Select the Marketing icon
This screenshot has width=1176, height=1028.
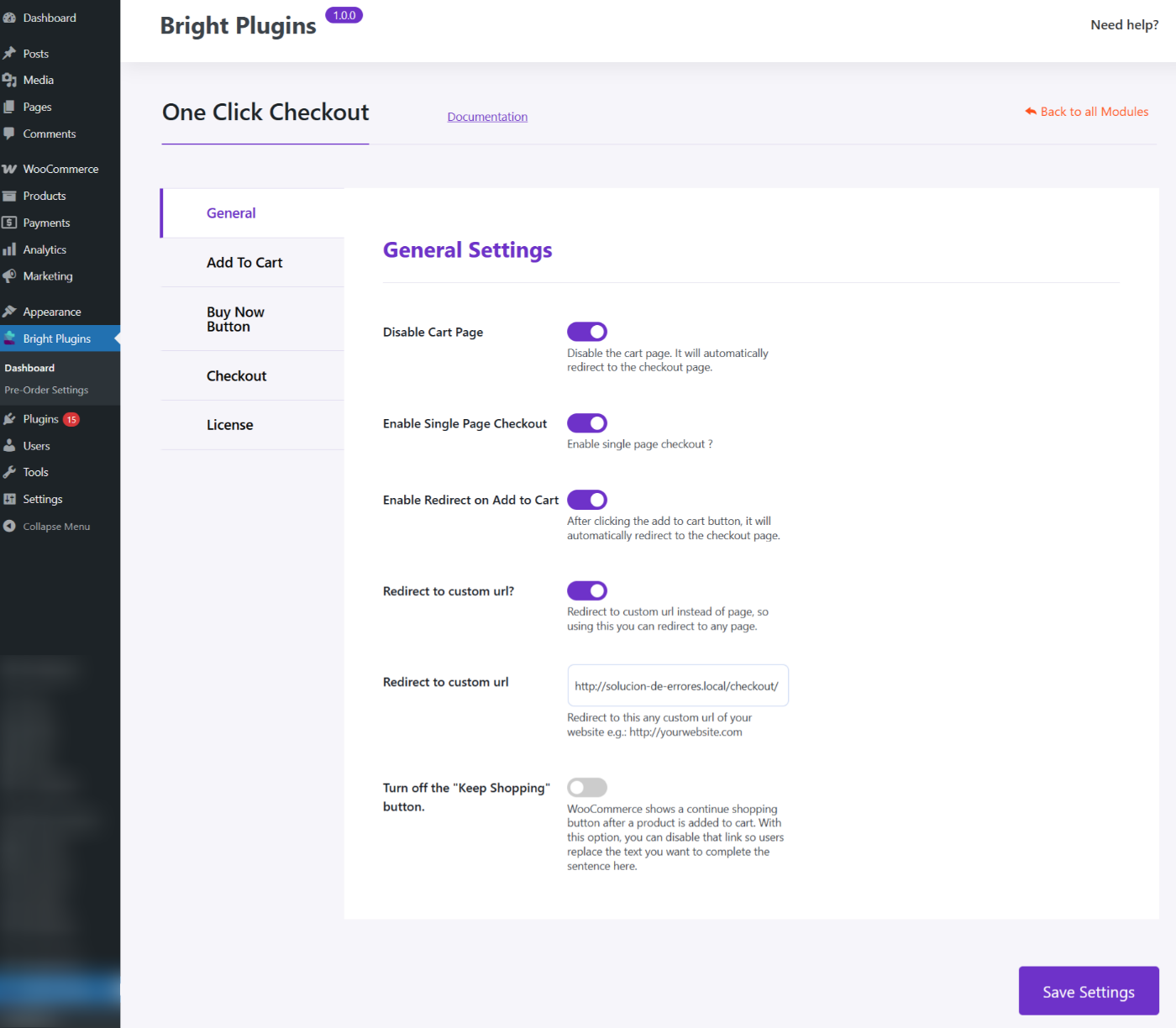11,275
